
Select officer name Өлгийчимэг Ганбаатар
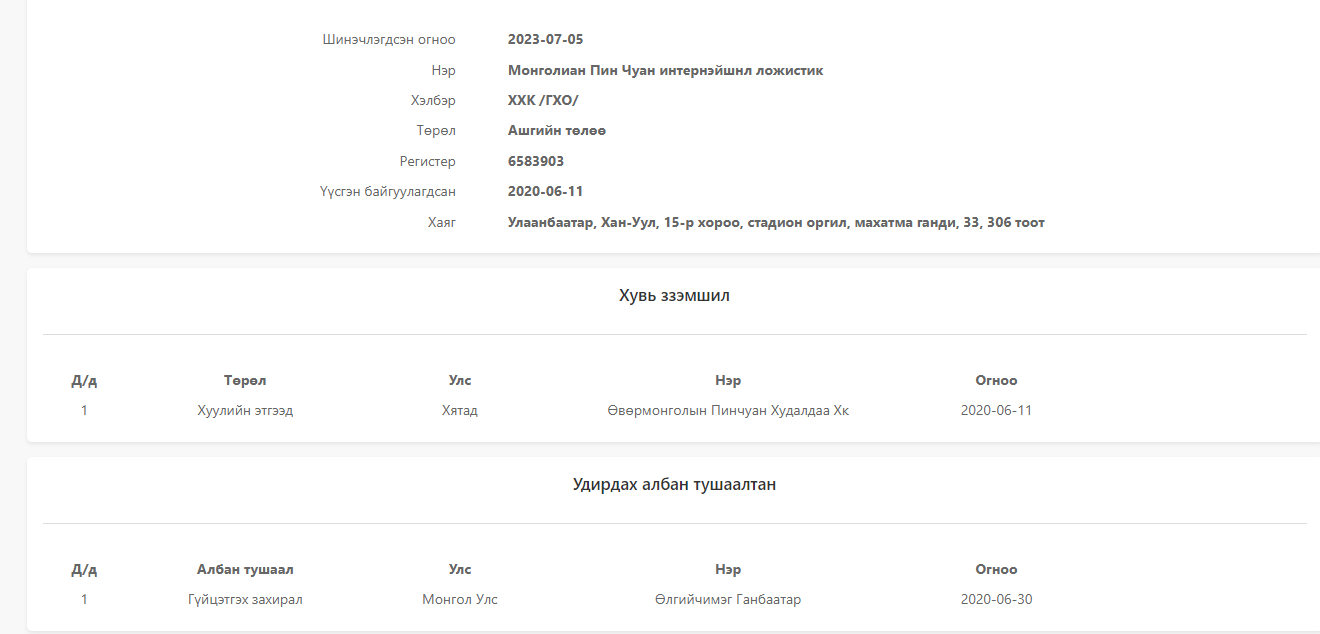[728, 599]
